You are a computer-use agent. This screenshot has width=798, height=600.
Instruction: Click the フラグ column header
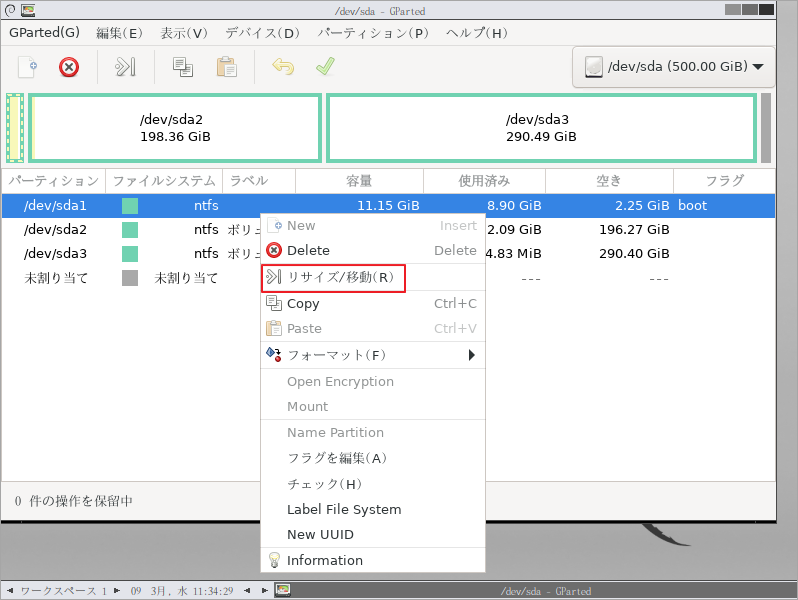tap(725, 181)
